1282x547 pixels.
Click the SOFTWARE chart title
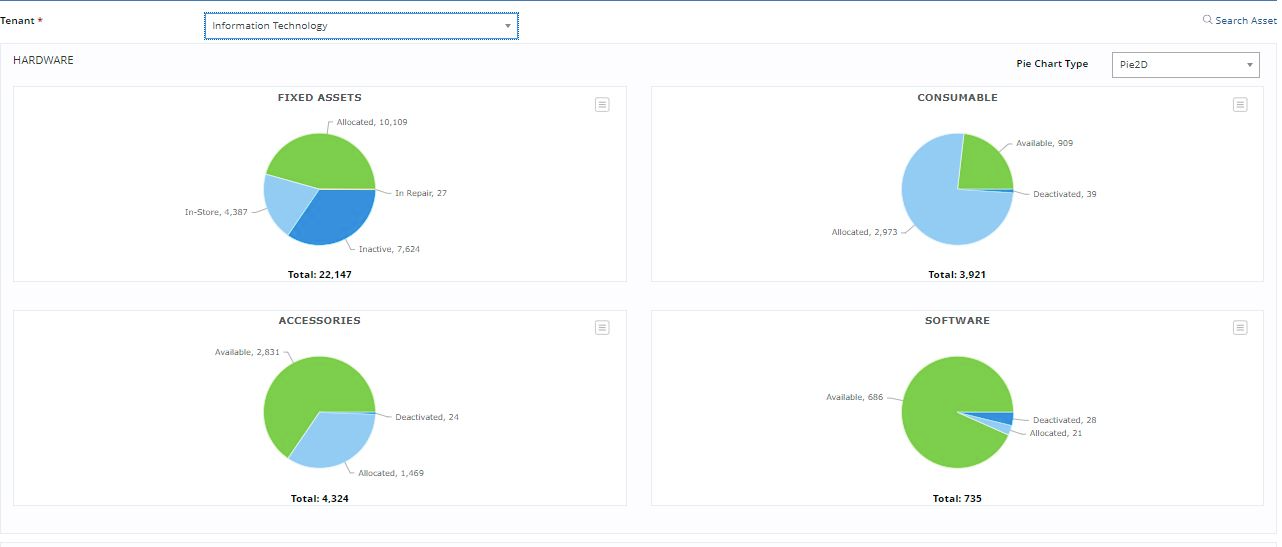[957, 321]
